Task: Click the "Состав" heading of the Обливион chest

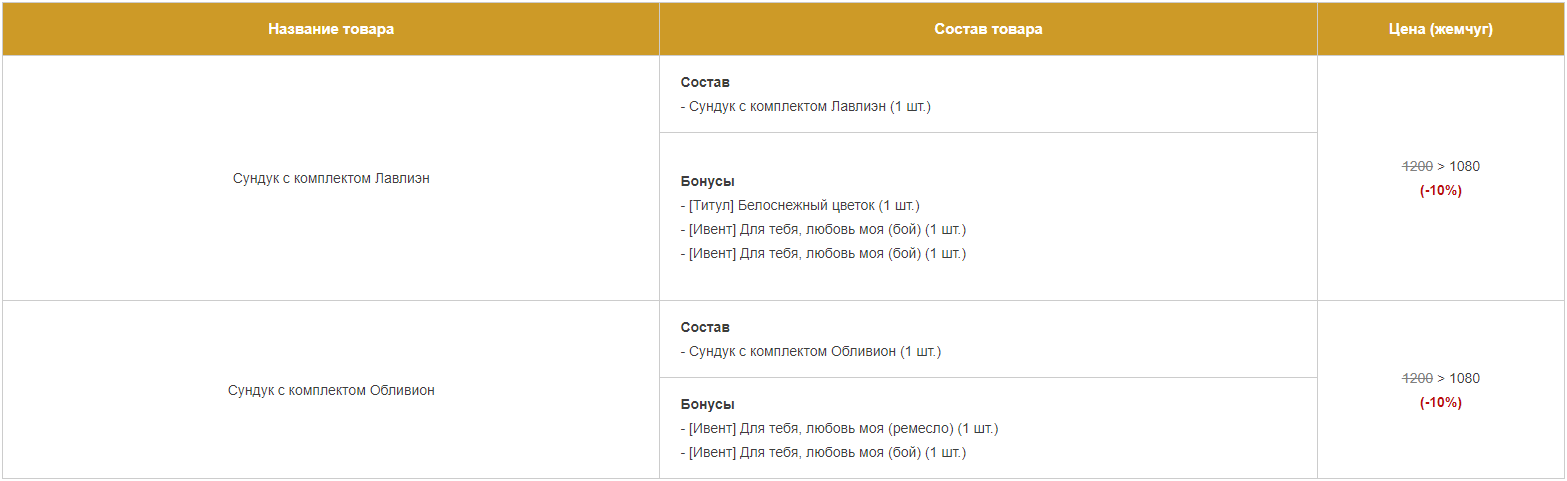Action: 705,327
